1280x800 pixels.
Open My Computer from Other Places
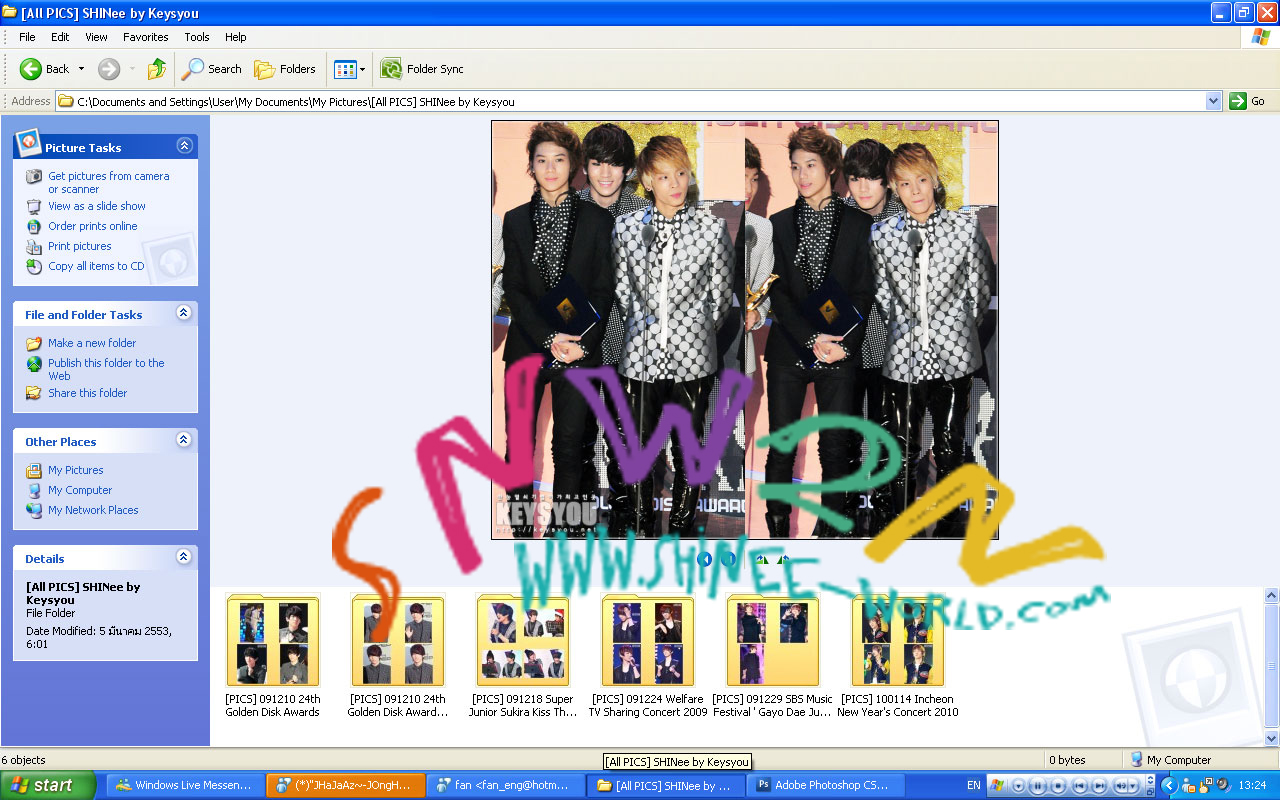coord(80,490)
